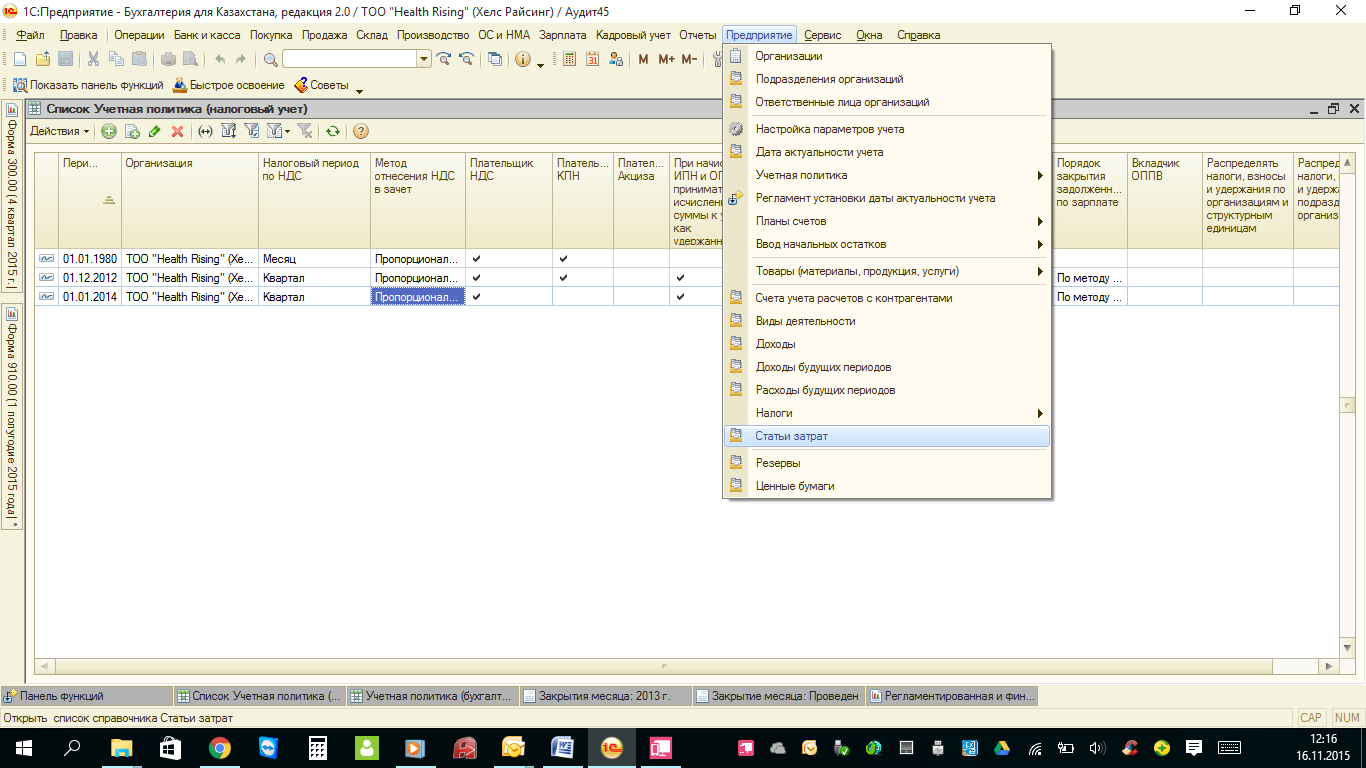
Task: Open the Word icon in the taskbar
Action: coord(561,747)
